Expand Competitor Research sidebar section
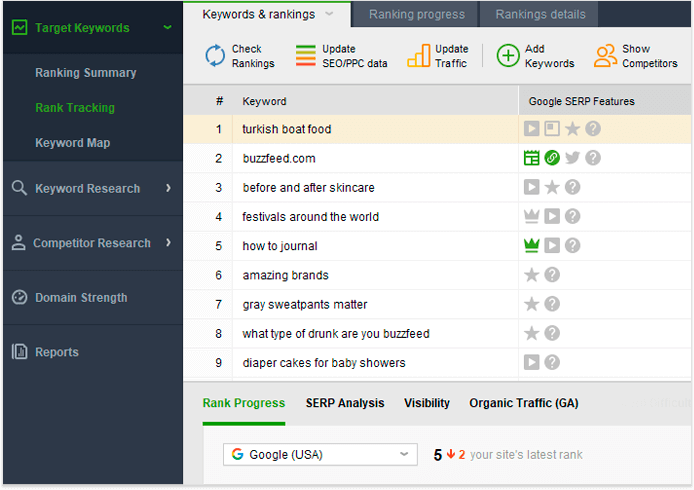The height and width of the screenshot is (490, 694). pyautogui.click(x=168, y=243)
